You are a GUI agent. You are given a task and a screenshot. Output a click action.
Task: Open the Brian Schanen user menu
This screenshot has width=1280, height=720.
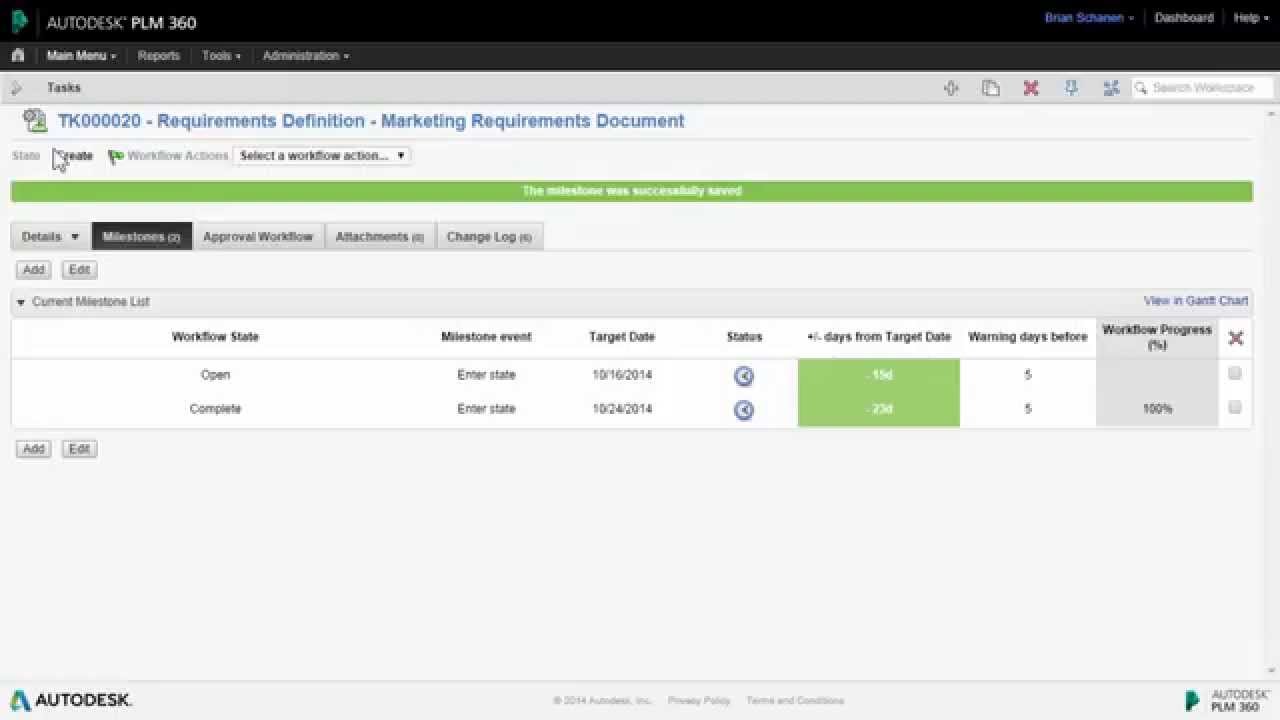(1089, 18)
